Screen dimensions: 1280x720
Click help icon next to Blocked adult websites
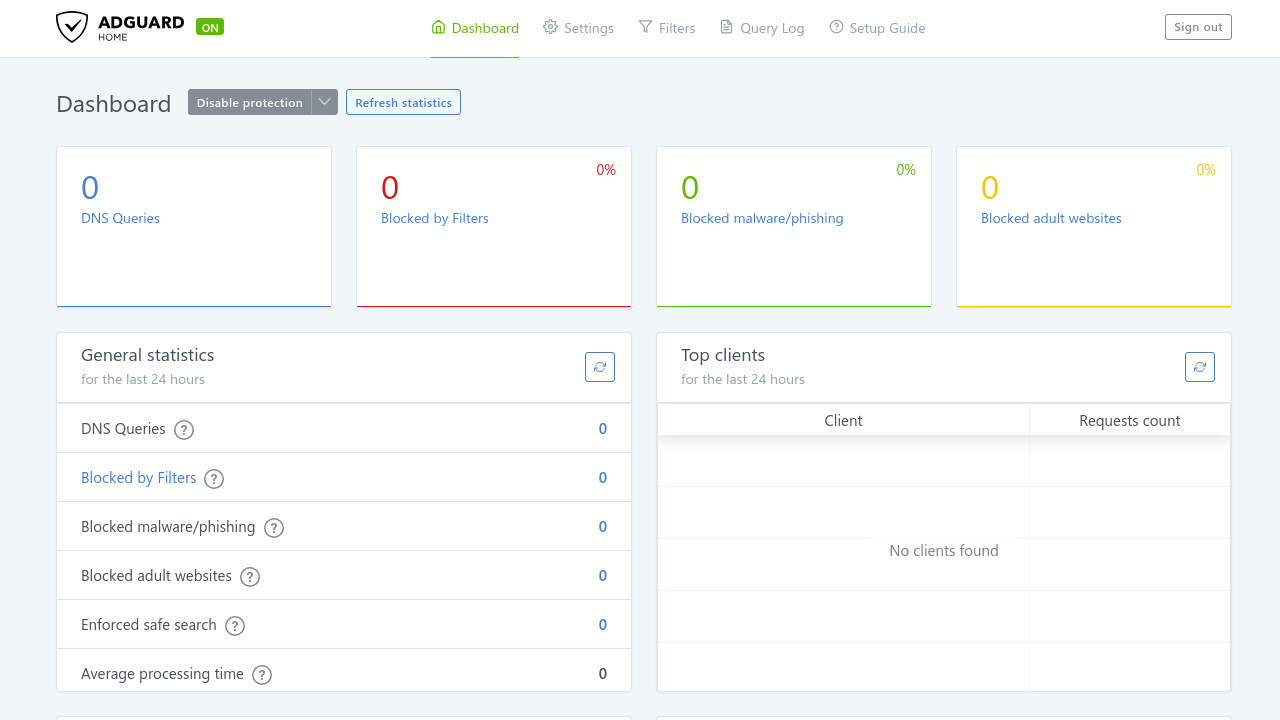250,577
